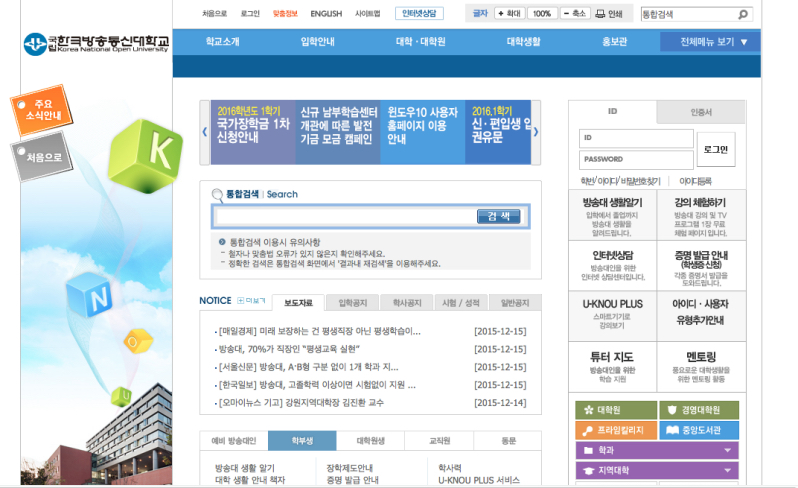Screen dimensions: 798x488
Task: Select the 교직원 tab
Action: [x=439, y=441]
